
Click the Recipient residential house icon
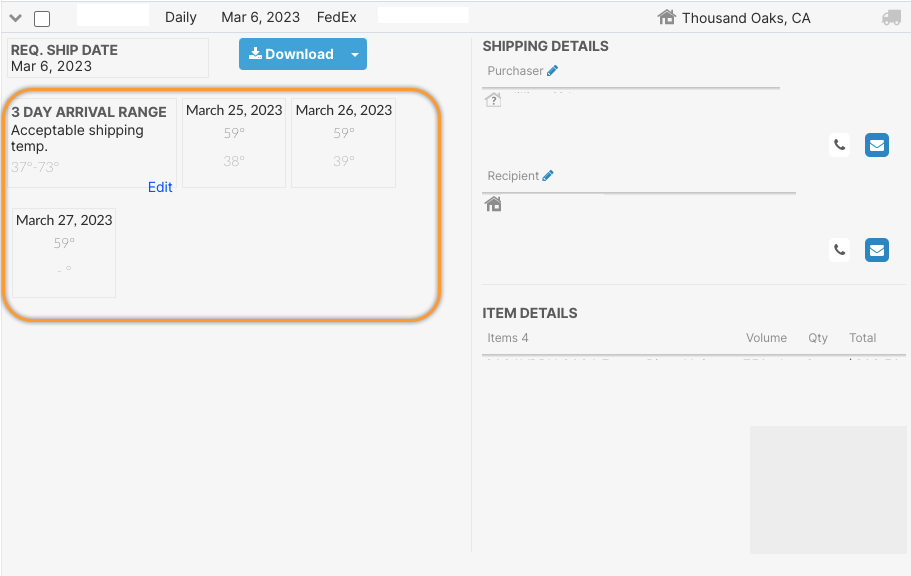click(x=493, y=204)
